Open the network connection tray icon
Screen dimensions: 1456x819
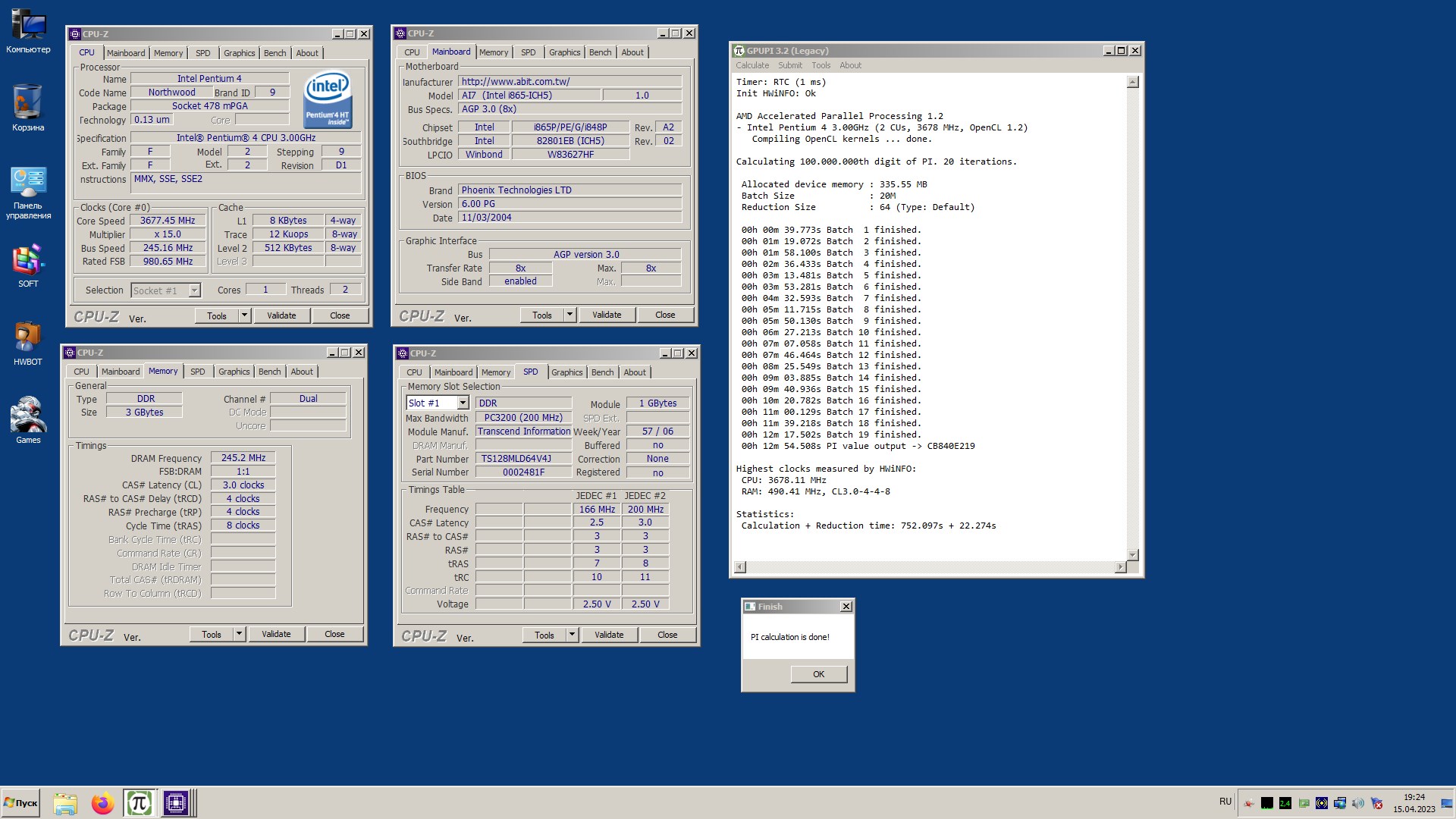[1340, 803]
